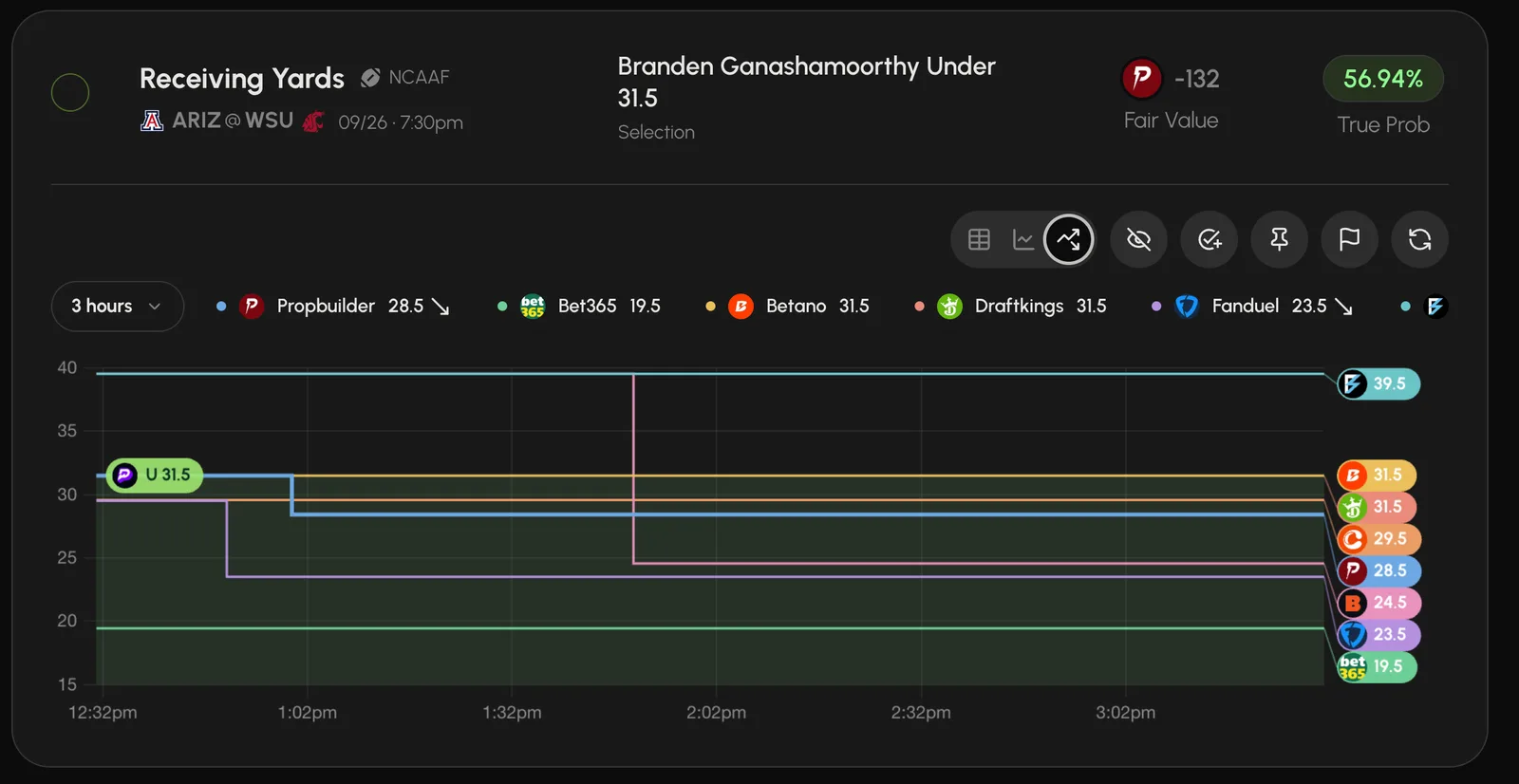Select the line movement chart view
Viewport: 1519px width, 784px height.
pos(1068,239)
